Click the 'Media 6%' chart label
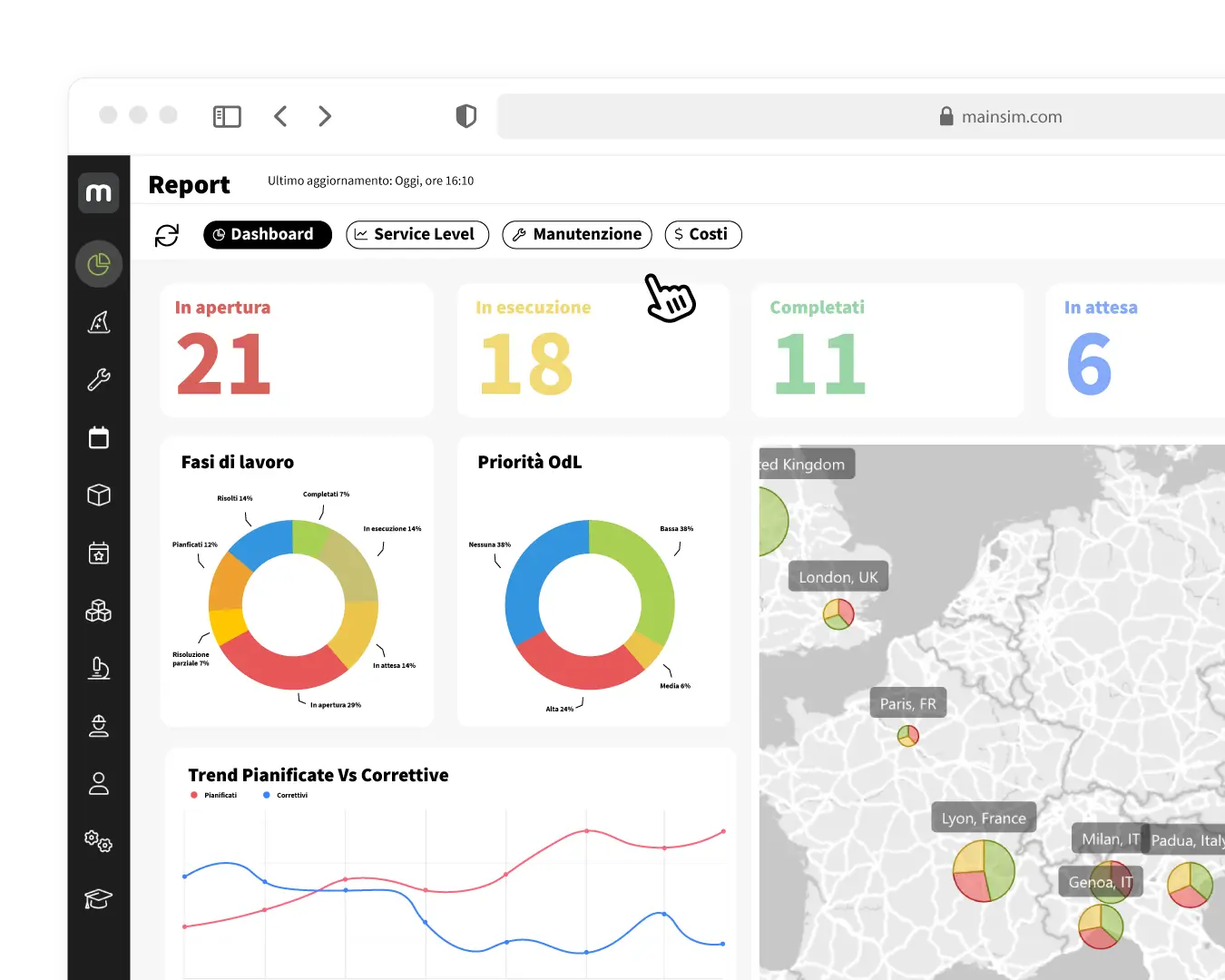Screen dimensions: 1225x980 tap(675, 686)
